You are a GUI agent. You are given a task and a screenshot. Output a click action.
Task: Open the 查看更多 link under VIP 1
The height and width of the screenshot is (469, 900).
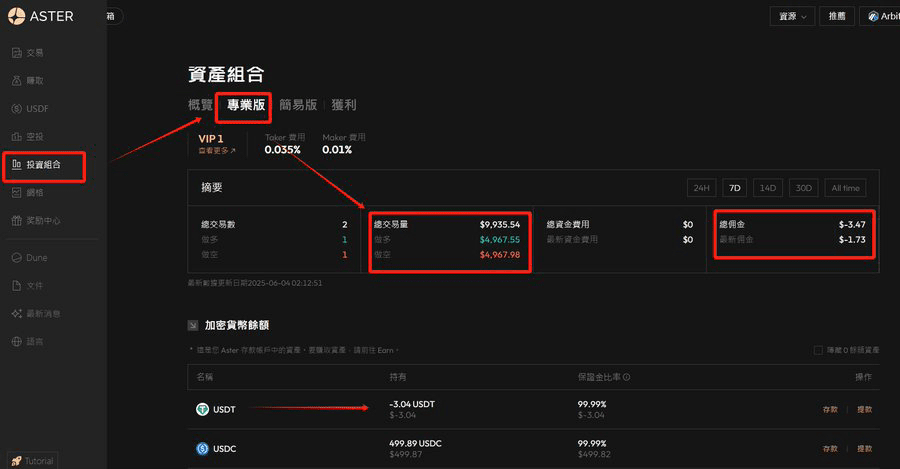pyautogui.click(x=217, y=151)
